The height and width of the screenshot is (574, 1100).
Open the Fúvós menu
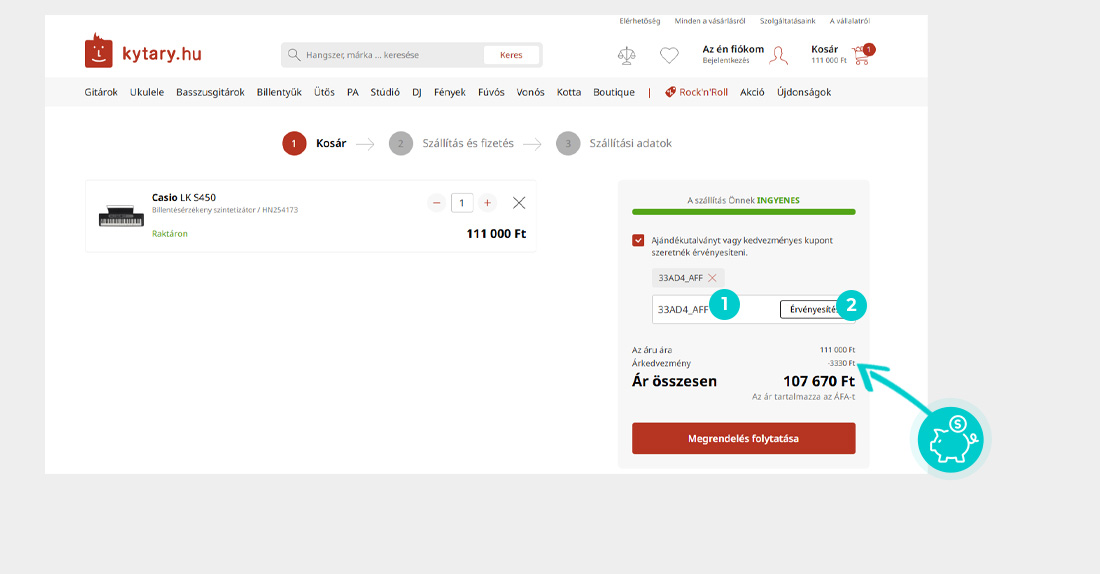(491, 92)
